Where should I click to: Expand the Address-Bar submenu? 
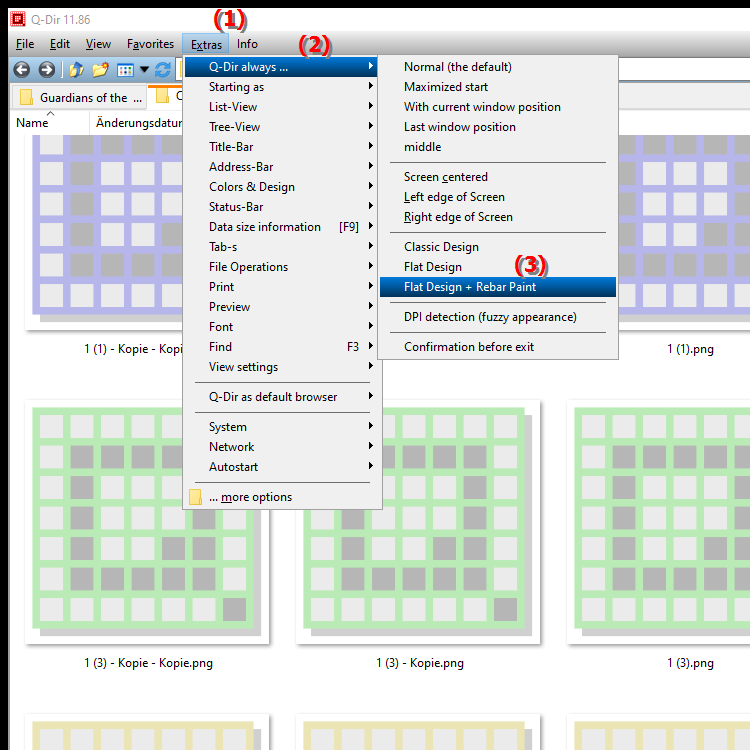click(281, 167)
